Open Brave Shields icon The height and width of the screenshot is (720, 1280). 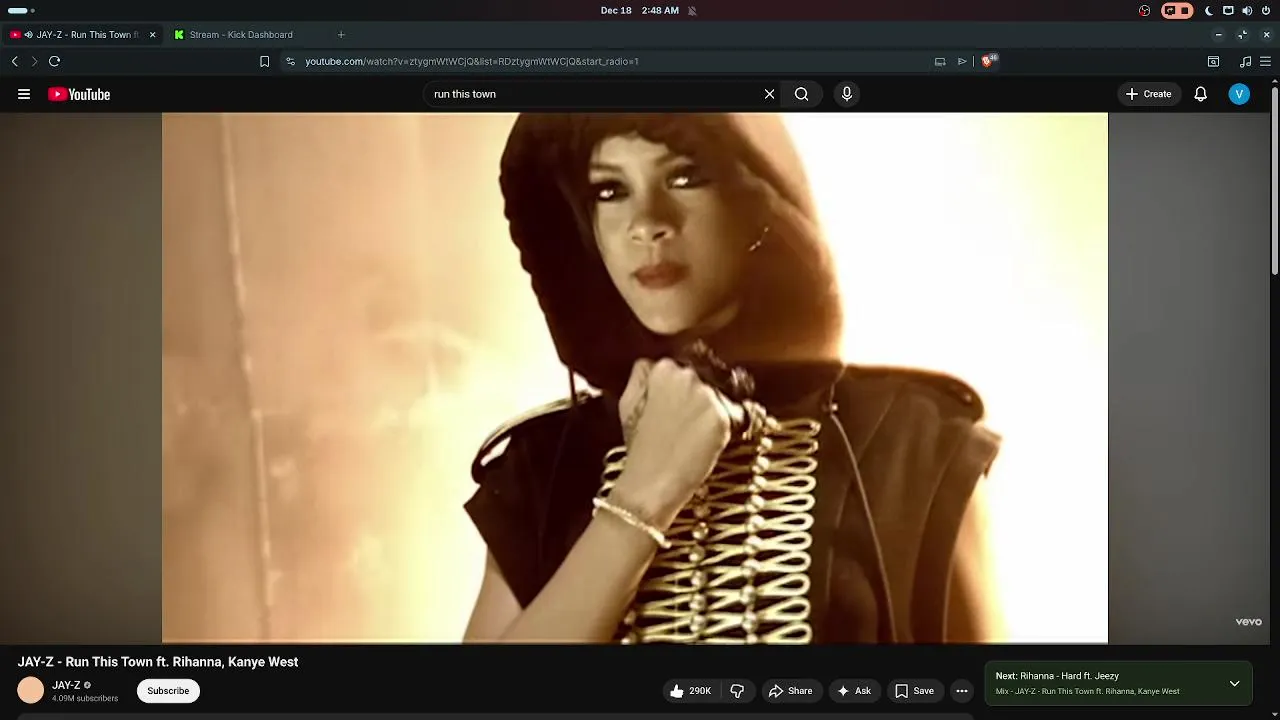pyautogui.click(x=988, y=61)
